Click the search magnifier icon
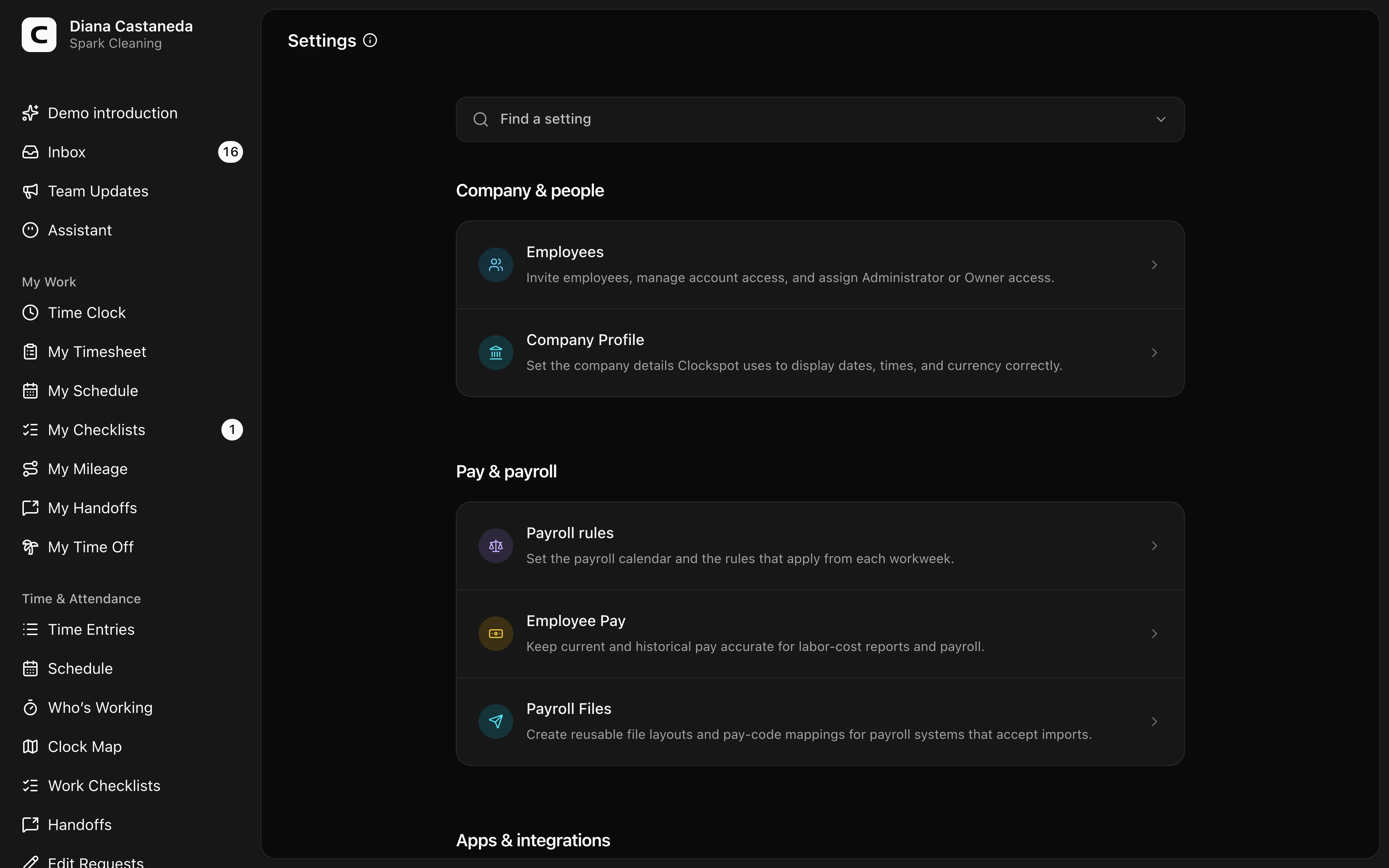Viewport: 1389px width, 868px height. coord(480,119)
